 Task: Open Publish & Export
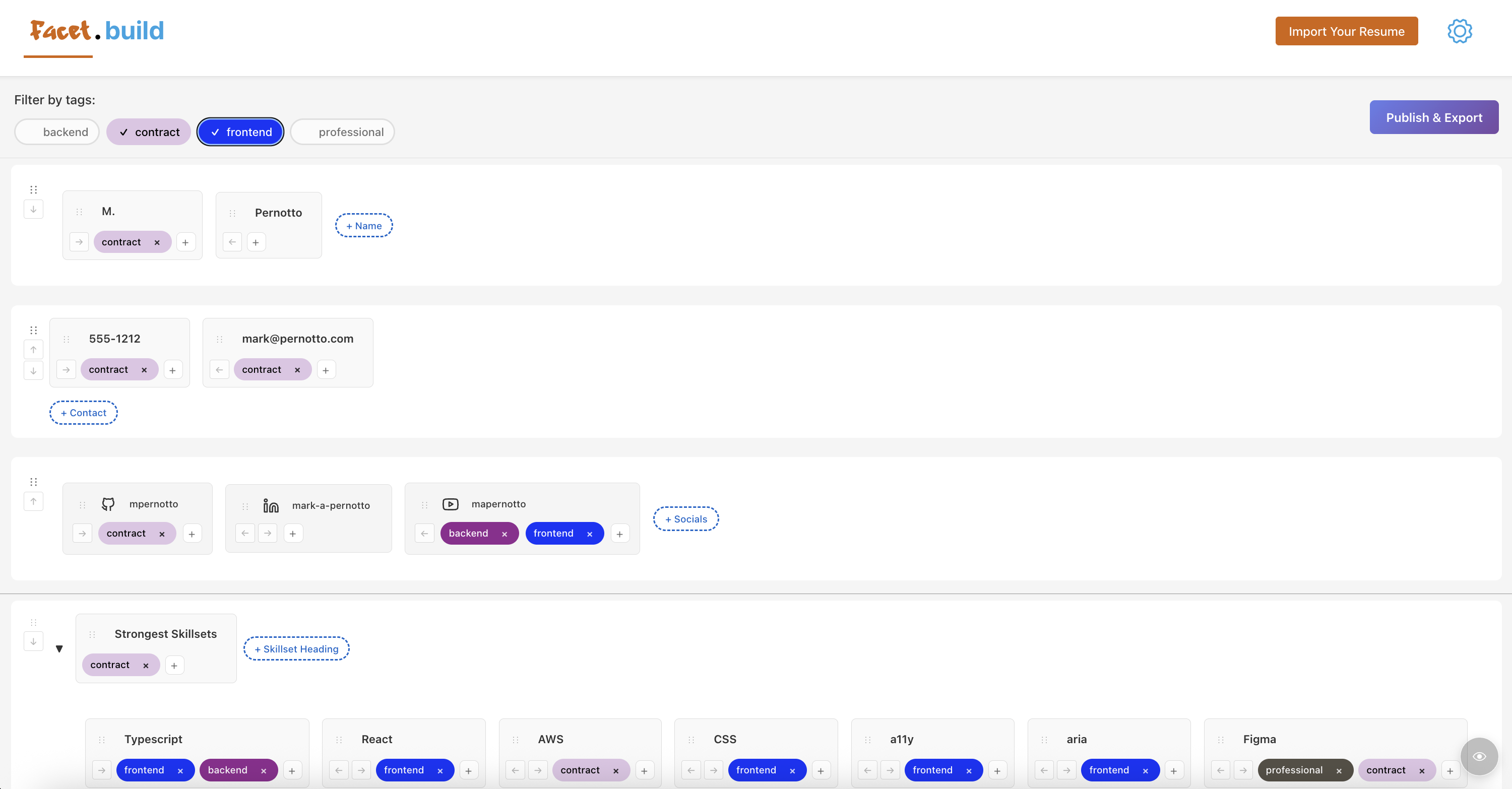click(1433, 117)
